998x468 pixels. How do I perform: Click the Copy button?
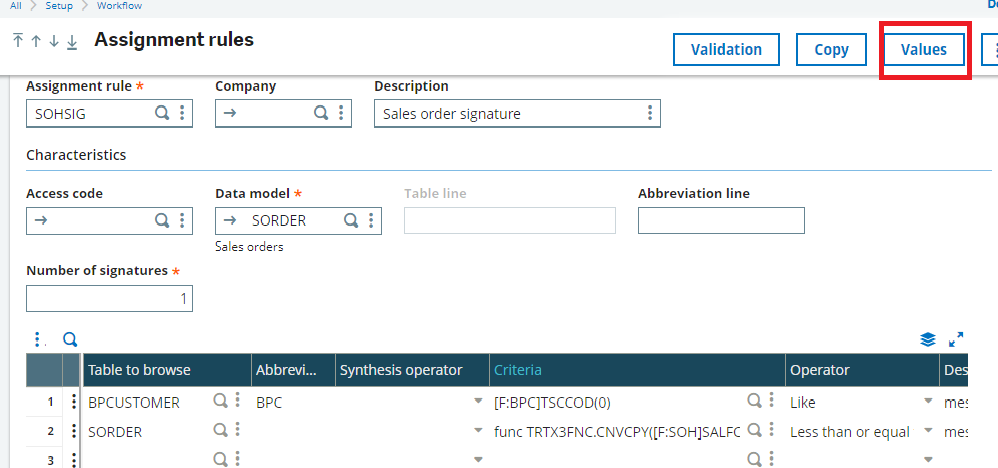point(831,49)
